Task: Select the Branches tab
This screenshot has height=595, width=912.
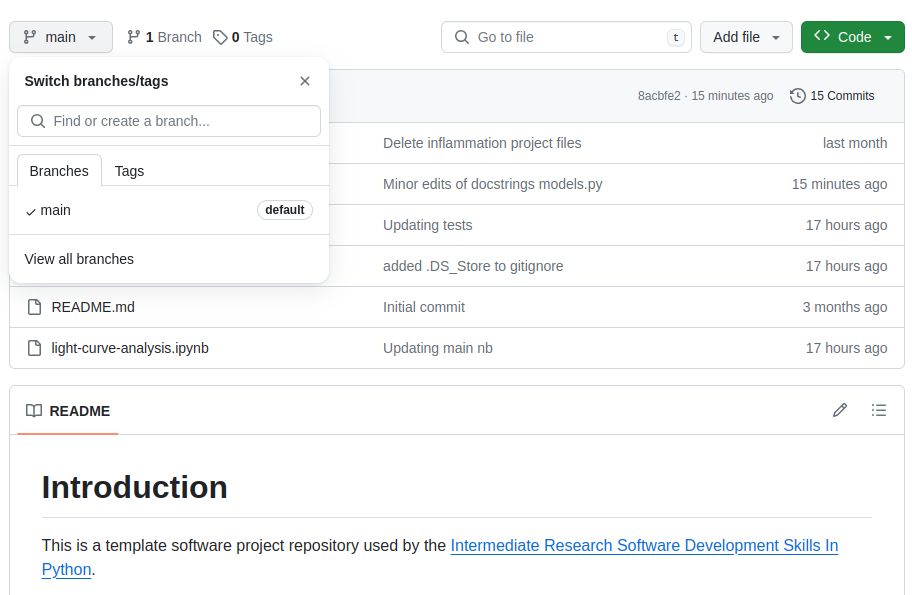Action: pyautogui.click(x=59, y=171)
